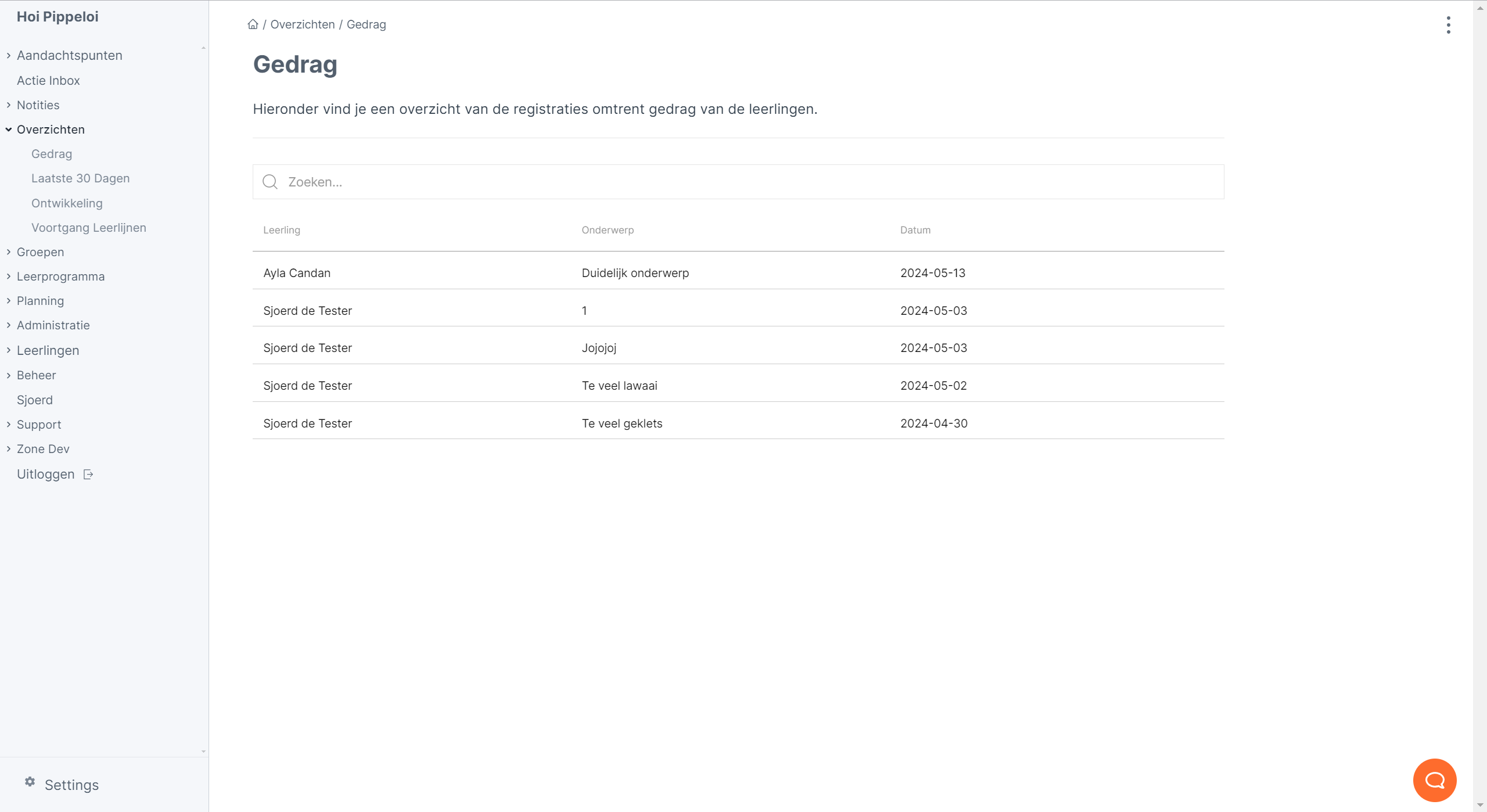Expand the Leerprogramma chevron
The image size is (1487, 812).
click(9, 276)
